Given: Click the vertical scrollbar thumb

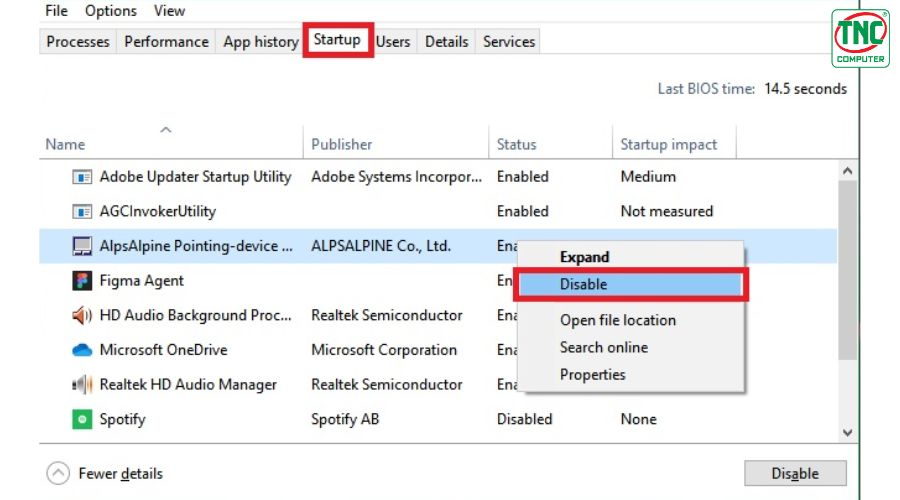Looking at the screenshot, I should [847, 270].
